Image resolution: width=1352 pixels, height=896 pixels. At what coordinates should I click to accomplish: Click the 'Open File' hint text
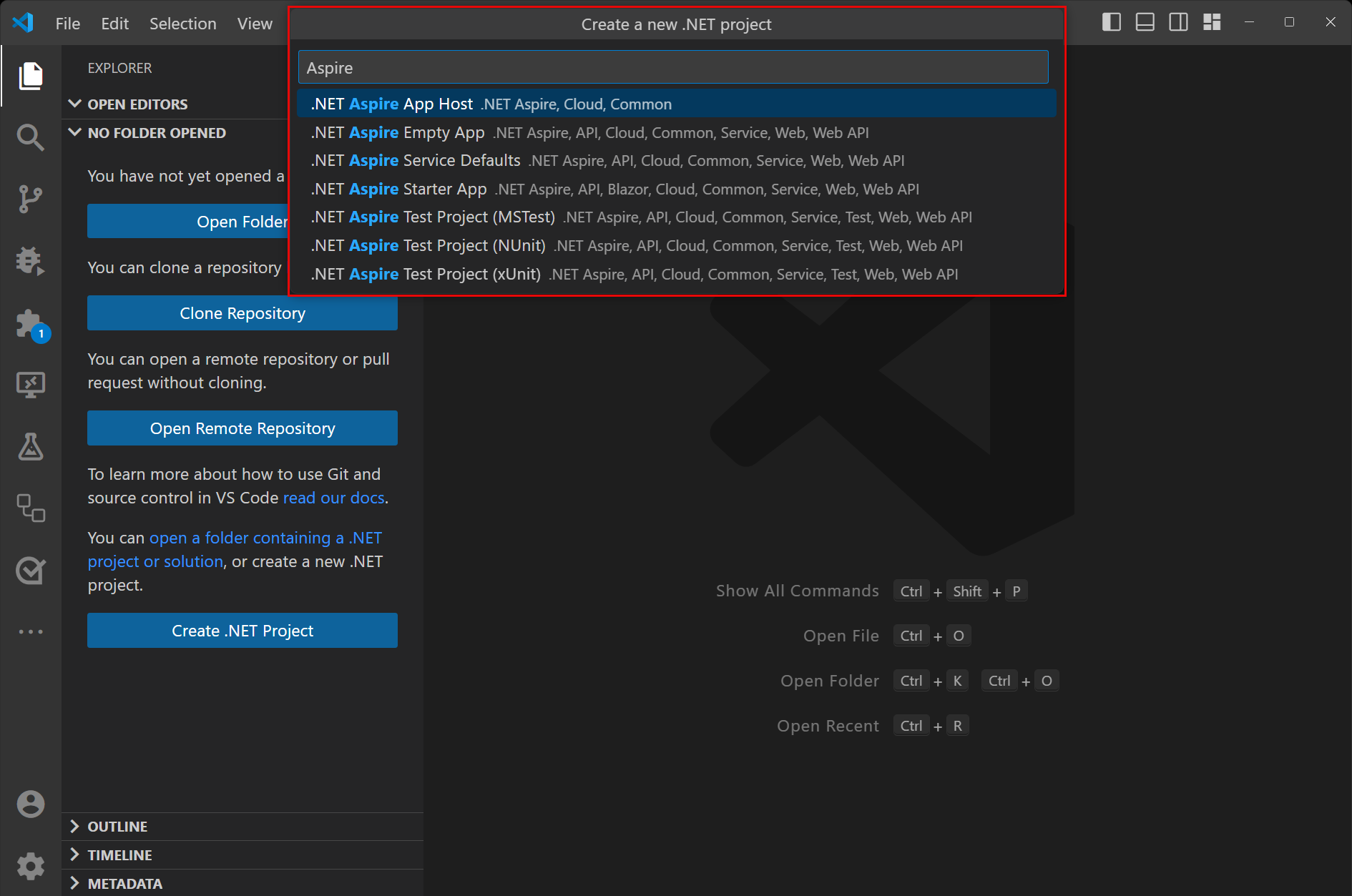point(841,636)
